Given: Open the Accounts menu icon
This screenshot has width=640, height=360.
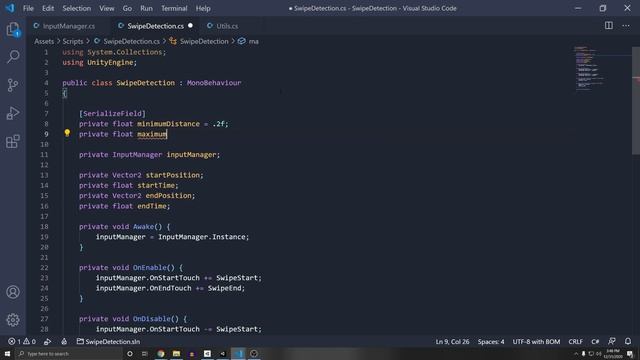Looking at the screenshot, I should coord(13,292).
